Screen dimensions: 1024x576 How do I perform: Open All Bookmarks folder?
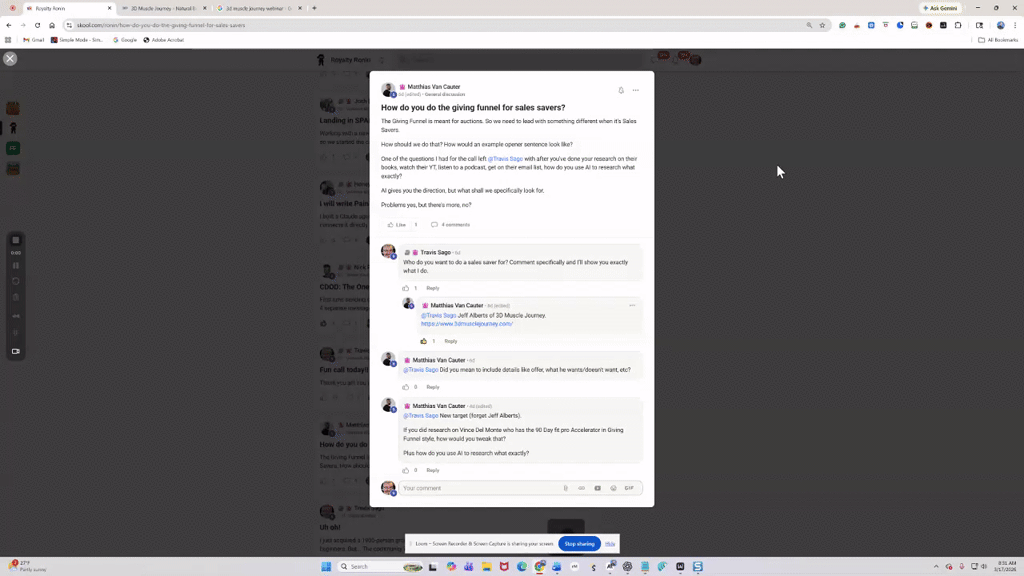click(x=998, y=40)
